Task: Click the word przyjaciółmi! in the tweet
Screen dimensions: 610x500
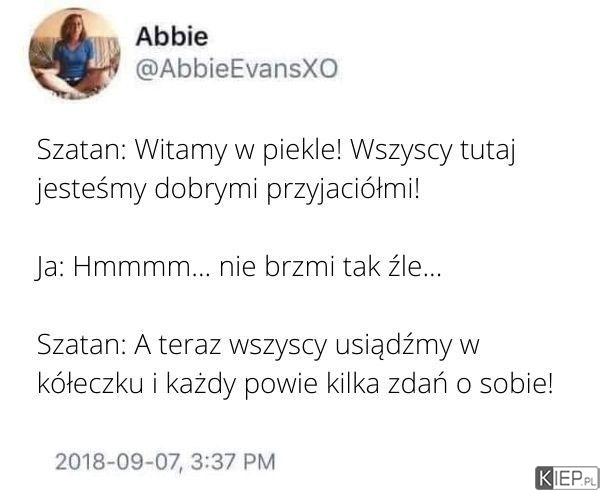Action: tap(344, 190)
